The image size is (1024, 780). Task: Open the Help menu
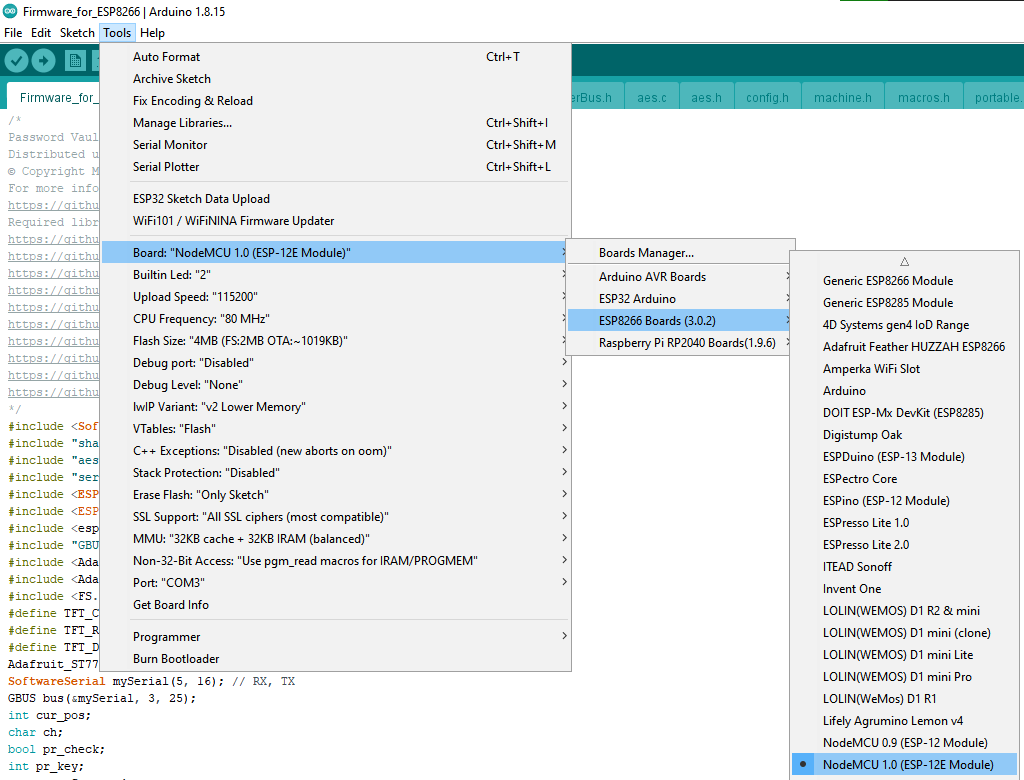coord(152,33)
